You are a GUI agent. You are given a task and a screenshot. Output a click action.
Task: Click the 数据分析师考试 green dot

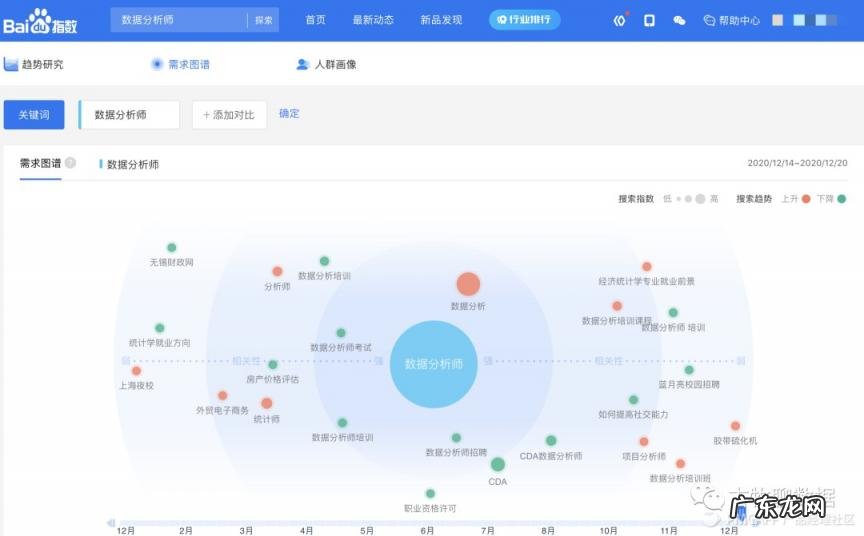341,333
